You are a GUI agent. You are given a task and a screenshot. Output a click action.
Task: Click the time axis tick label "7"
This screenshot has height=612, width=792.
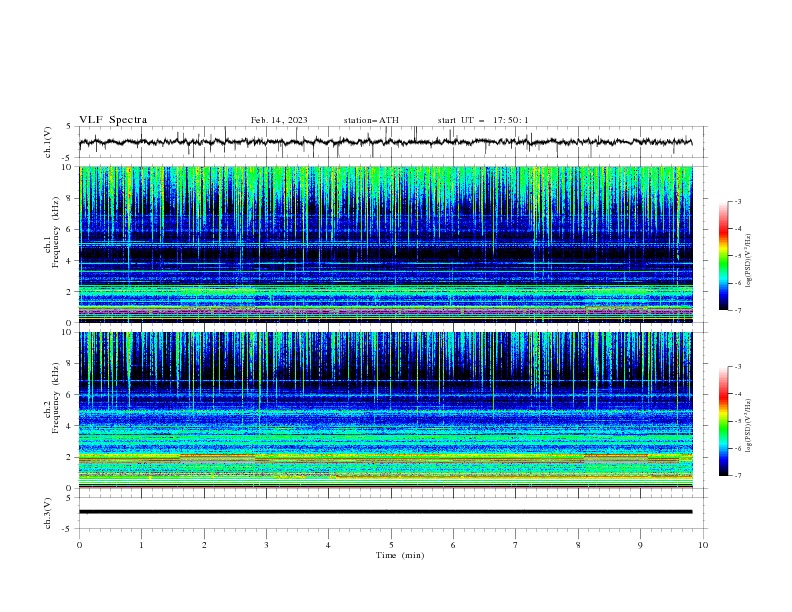(516, 545)
